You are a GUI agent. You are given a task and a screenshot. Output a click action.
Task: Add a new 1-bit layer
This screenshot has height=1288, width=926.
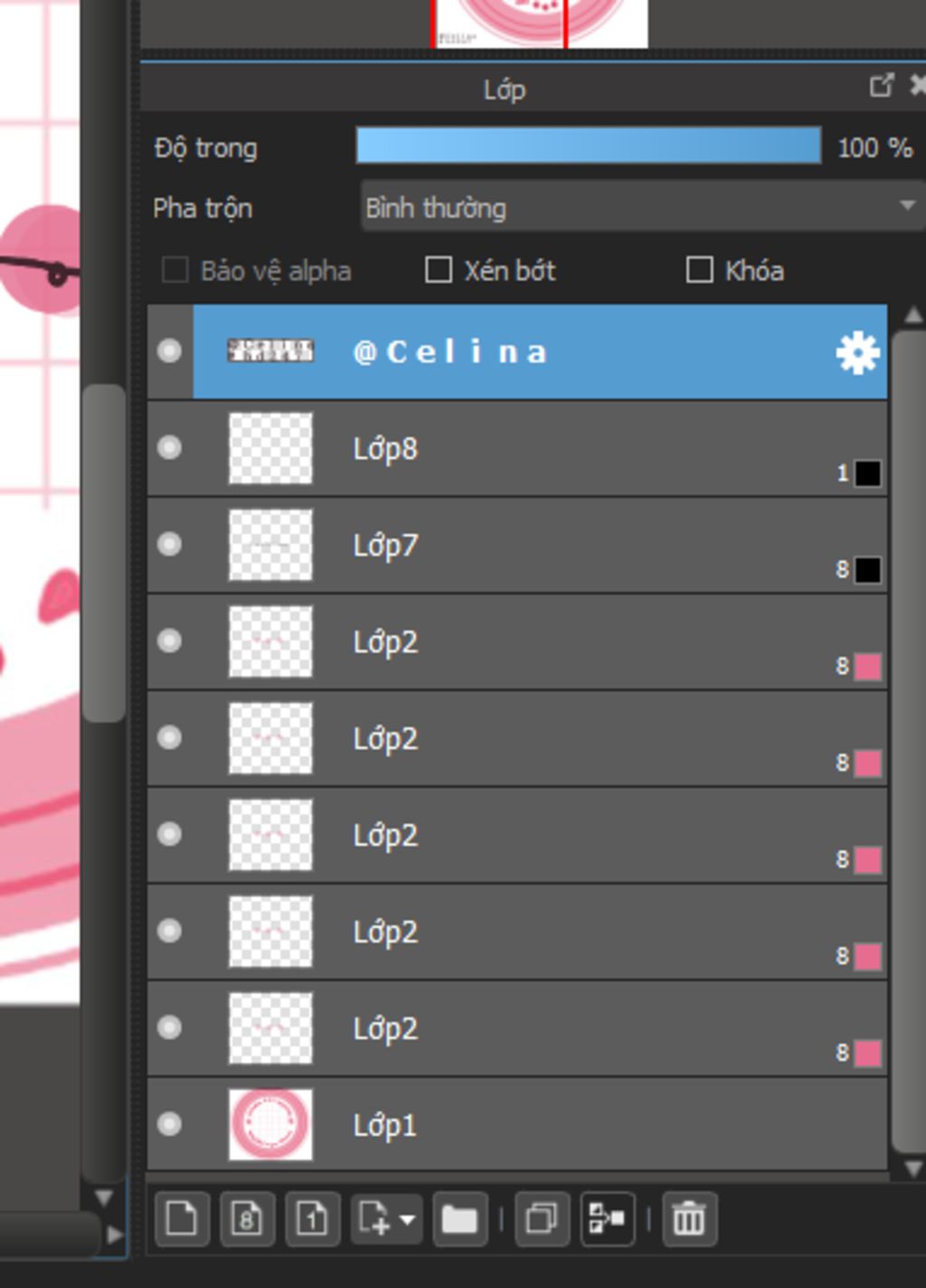click(x=312, y=1218)
